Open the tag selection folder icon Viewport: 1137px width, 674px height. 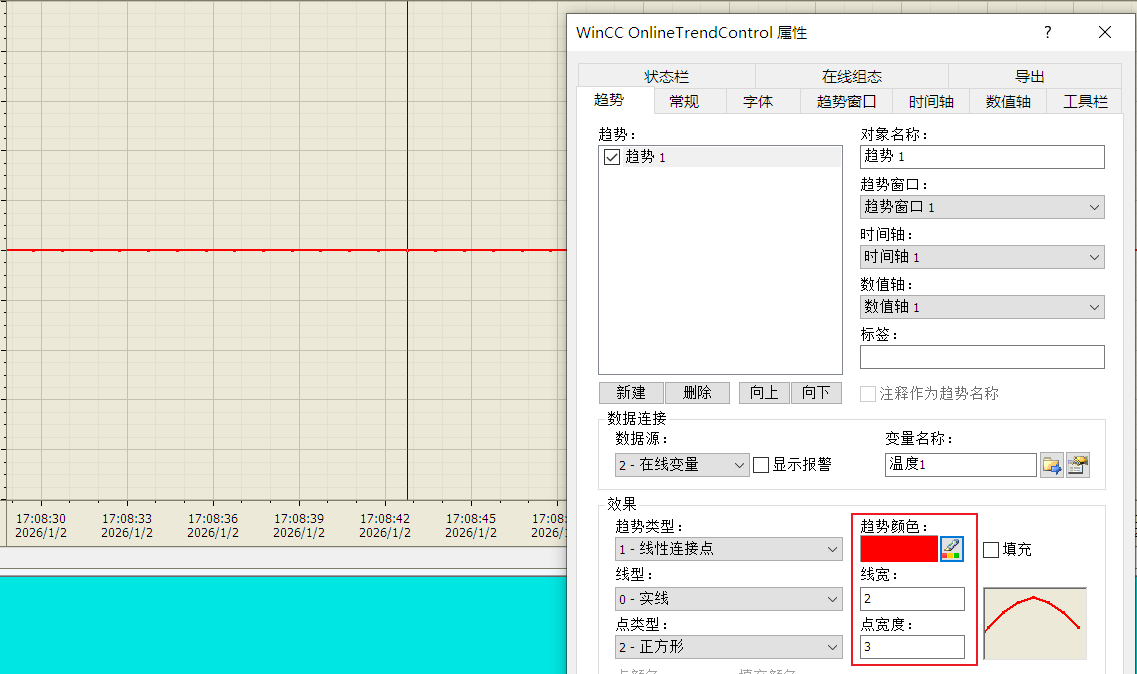point(1051,465)
